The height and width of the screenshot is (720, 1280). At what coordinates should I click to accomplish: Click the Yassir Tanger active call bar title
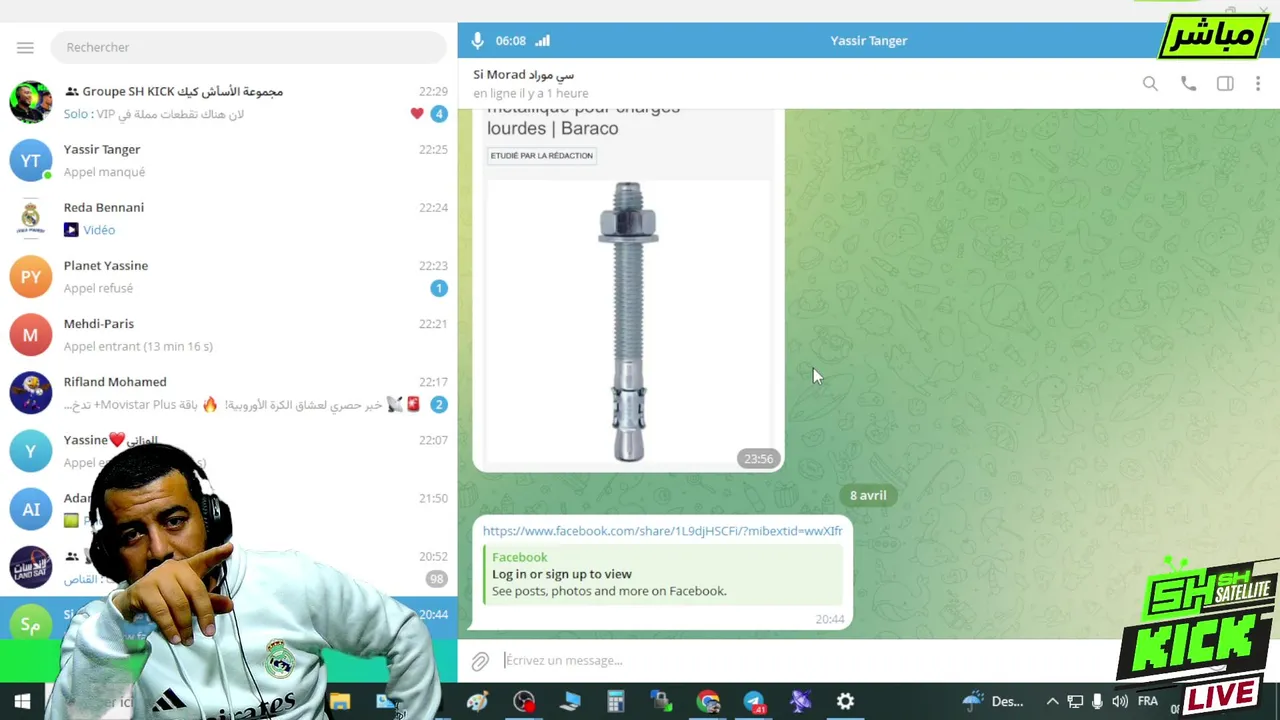(x=868, y=41)
